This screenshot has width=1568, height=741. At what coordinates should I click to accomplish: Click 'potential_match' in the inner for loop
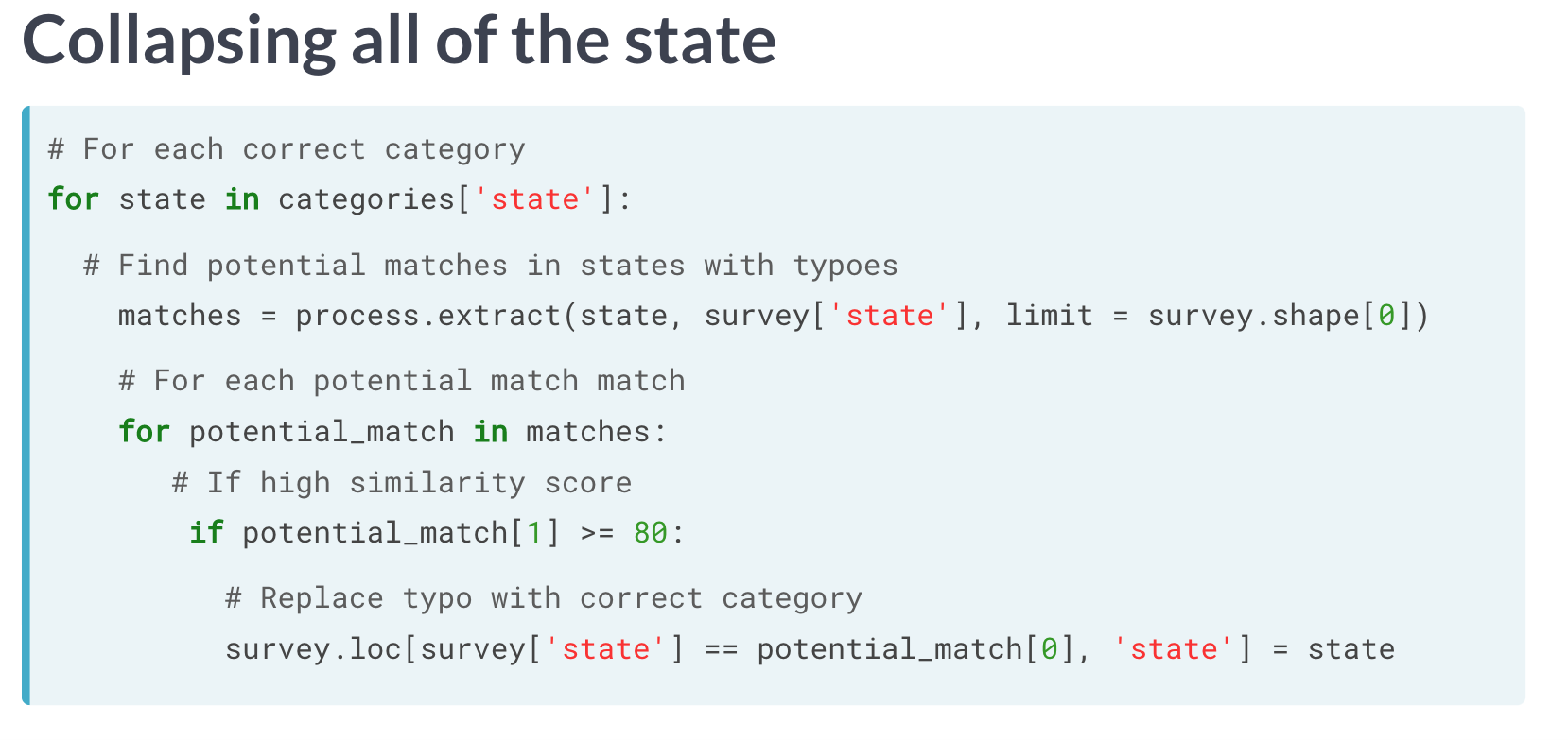click(x=322, y=432)
